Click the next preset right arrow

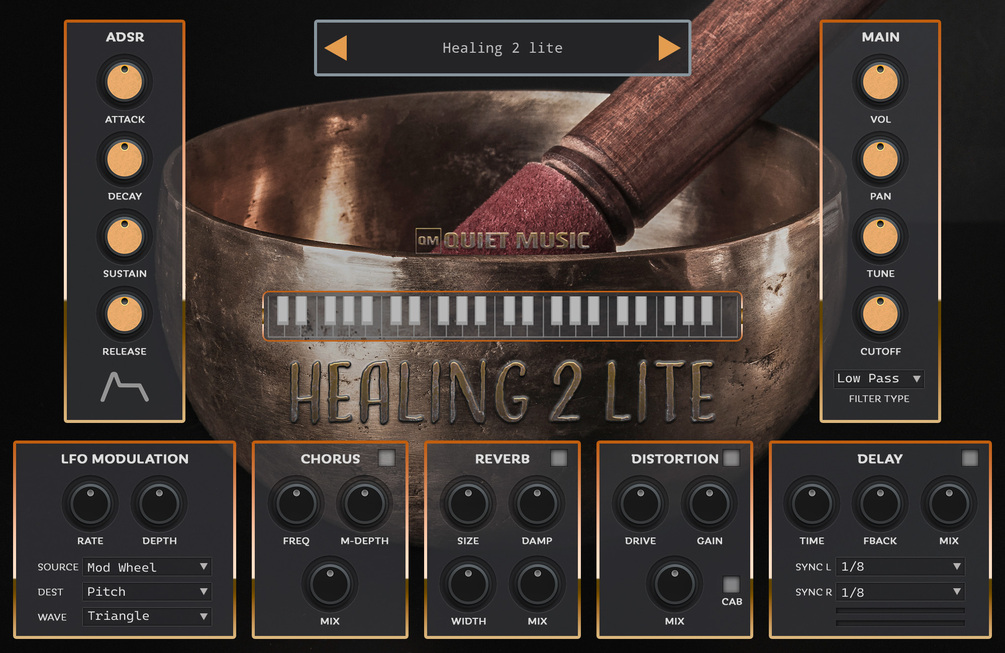(669, 48)
